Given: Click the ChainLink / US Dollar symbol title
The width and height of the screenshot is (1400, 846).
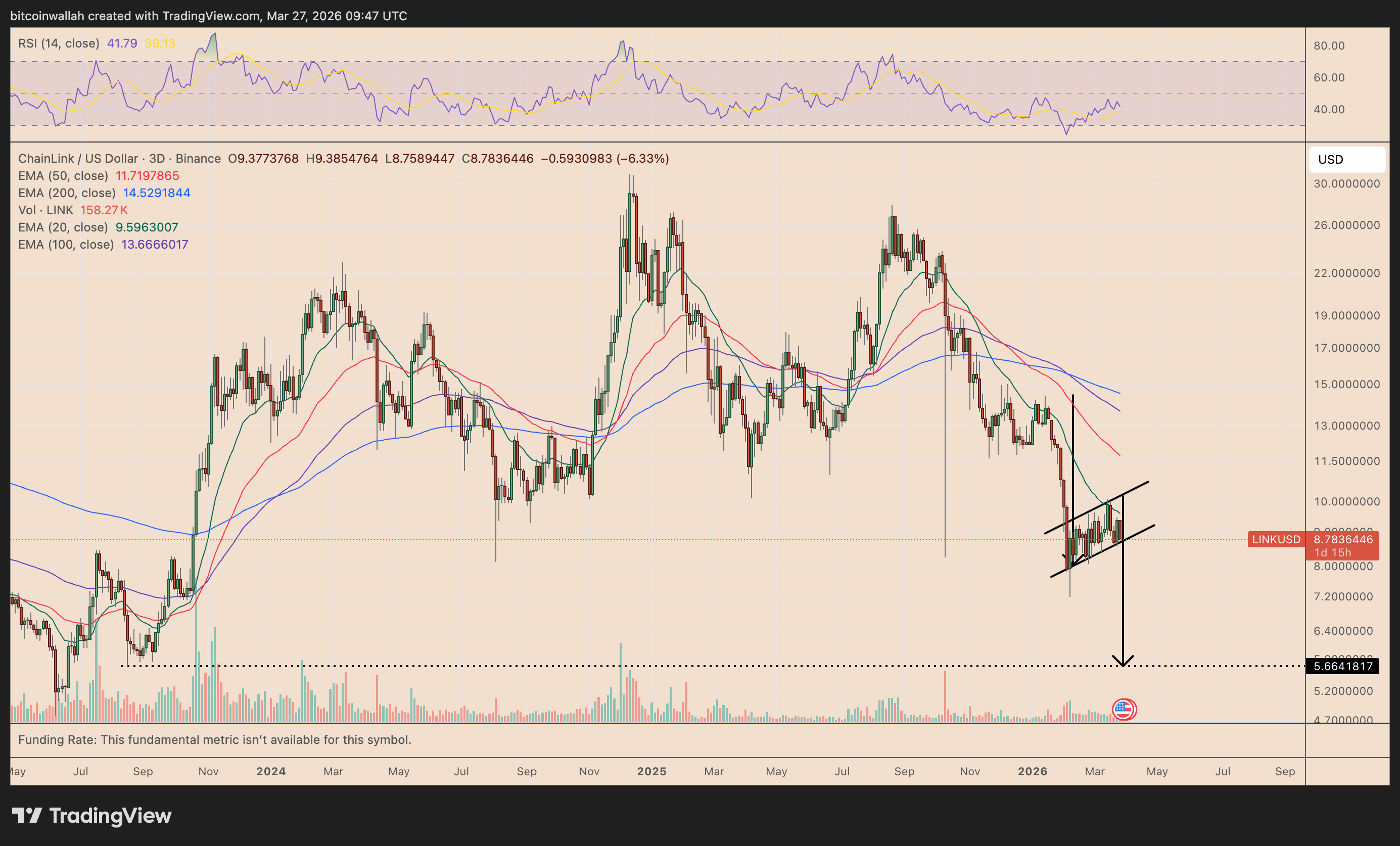Looking at the screenshot, I should pos(78,159).
